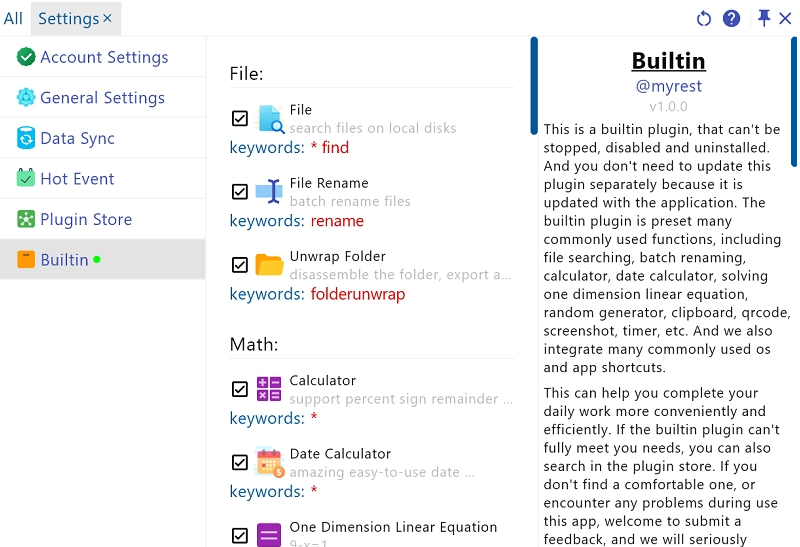The image size is (800, 547).
Task: Click the Date Calculator calendar icon
Action: 269,462
